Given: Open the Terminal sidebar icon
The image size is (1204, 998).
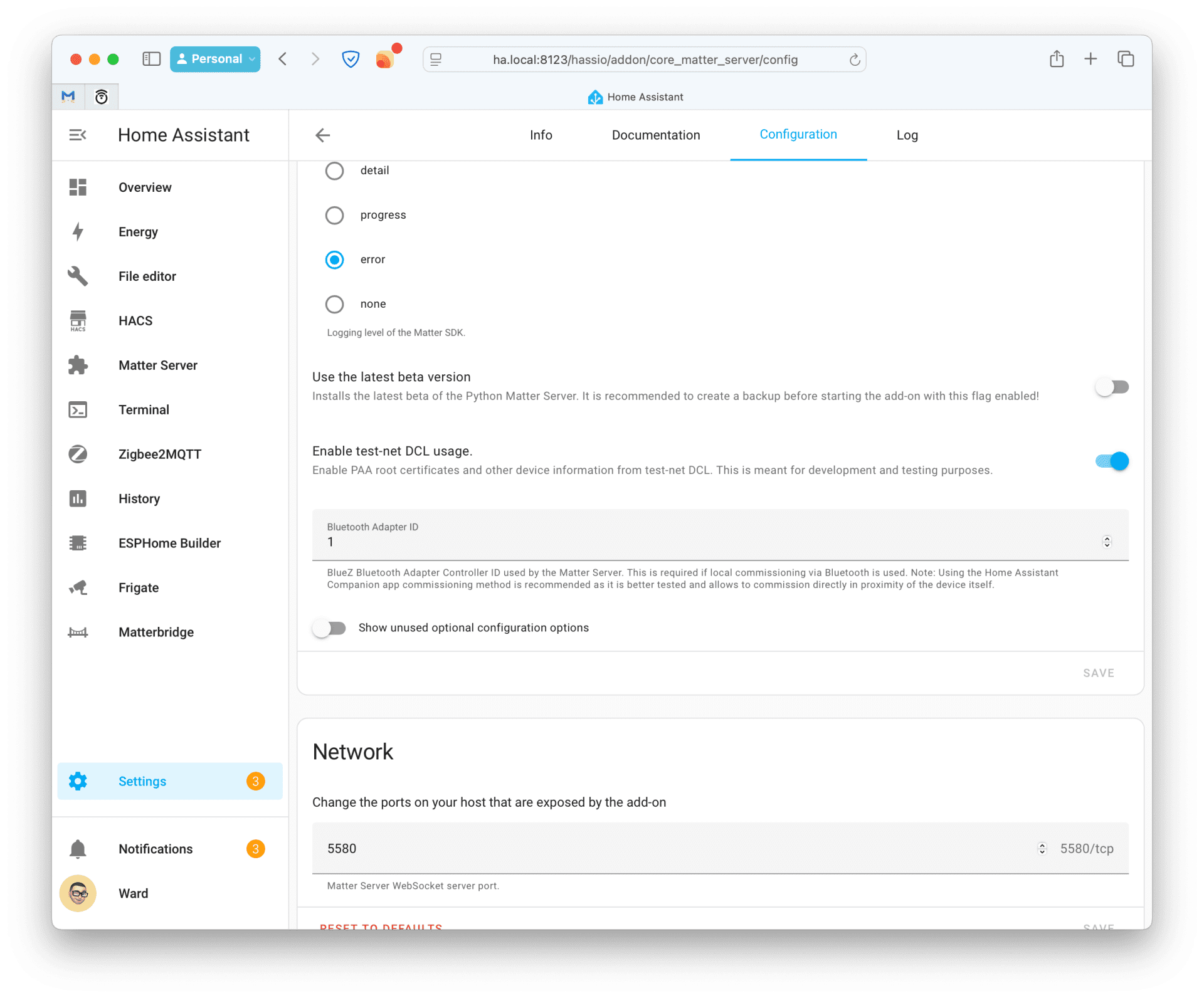Looking at the screenshot, I should tap(78, 409).
